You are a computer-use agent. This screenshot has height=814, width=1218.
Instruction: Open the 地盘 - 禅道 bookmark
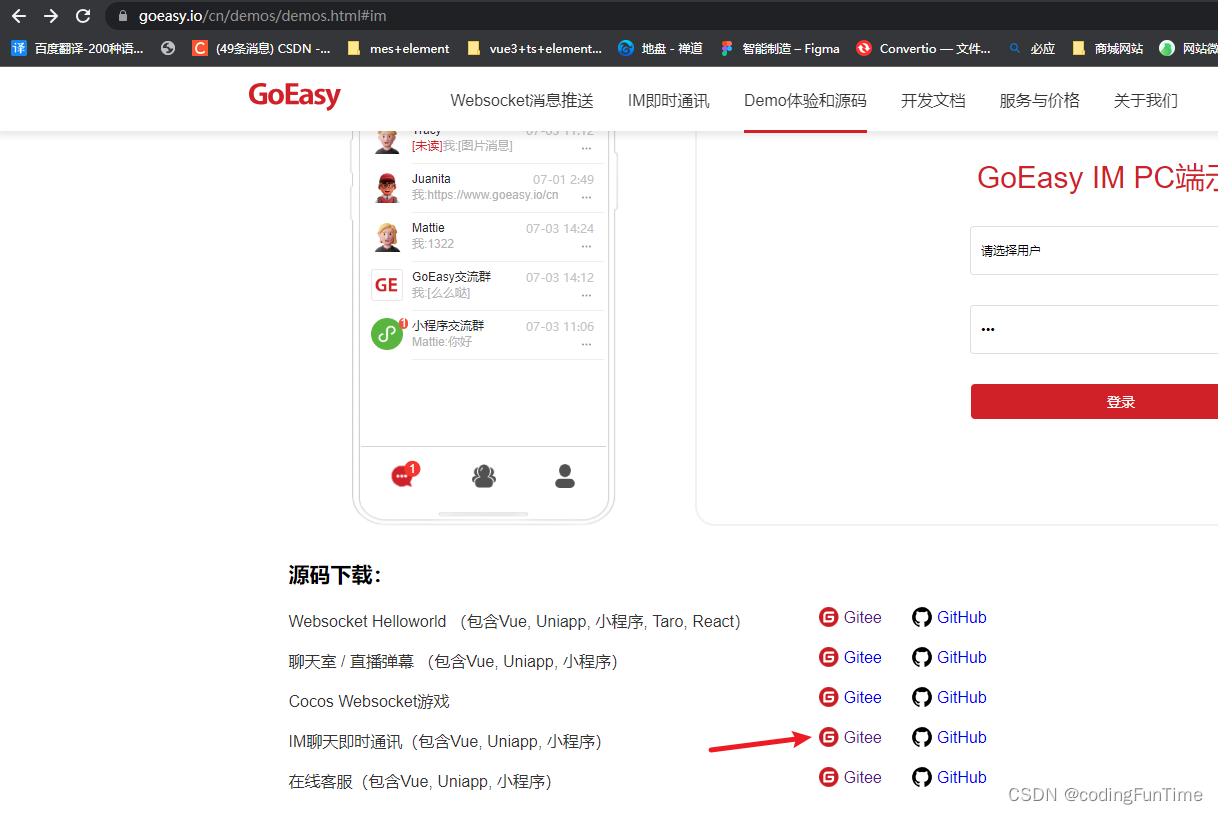click(x=660, y=48)
